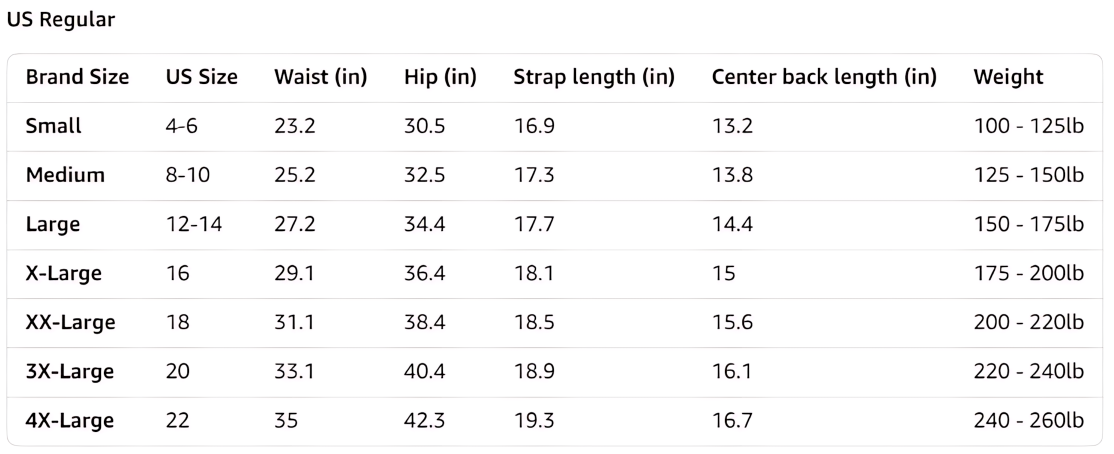Select the "Hip (in)" column header
1114x454 pixels.
click(x=440, y=77)
